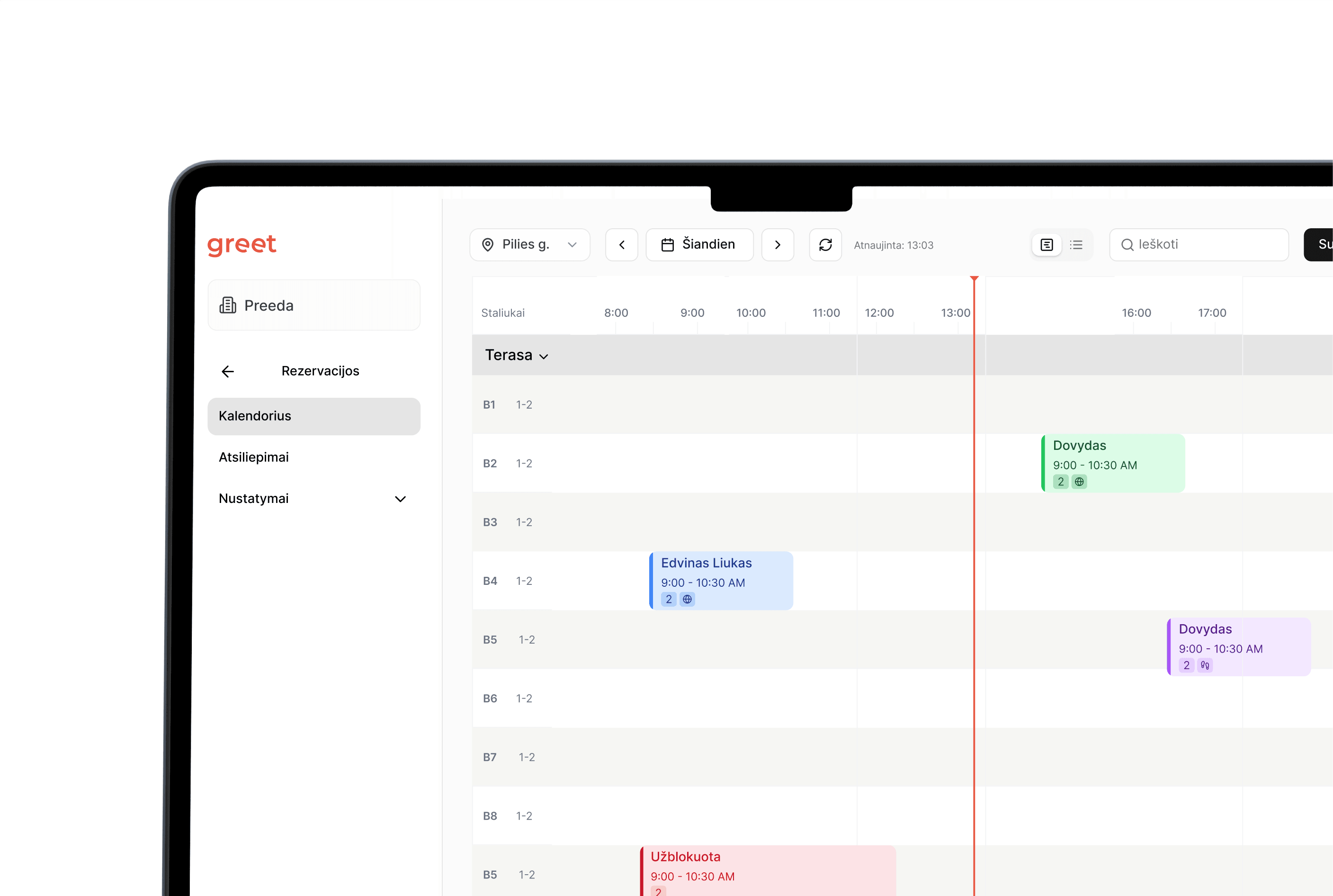This screenshot has height=896, width=1333.
Task: Click the current time marker at top
Action: coord(974,279)
